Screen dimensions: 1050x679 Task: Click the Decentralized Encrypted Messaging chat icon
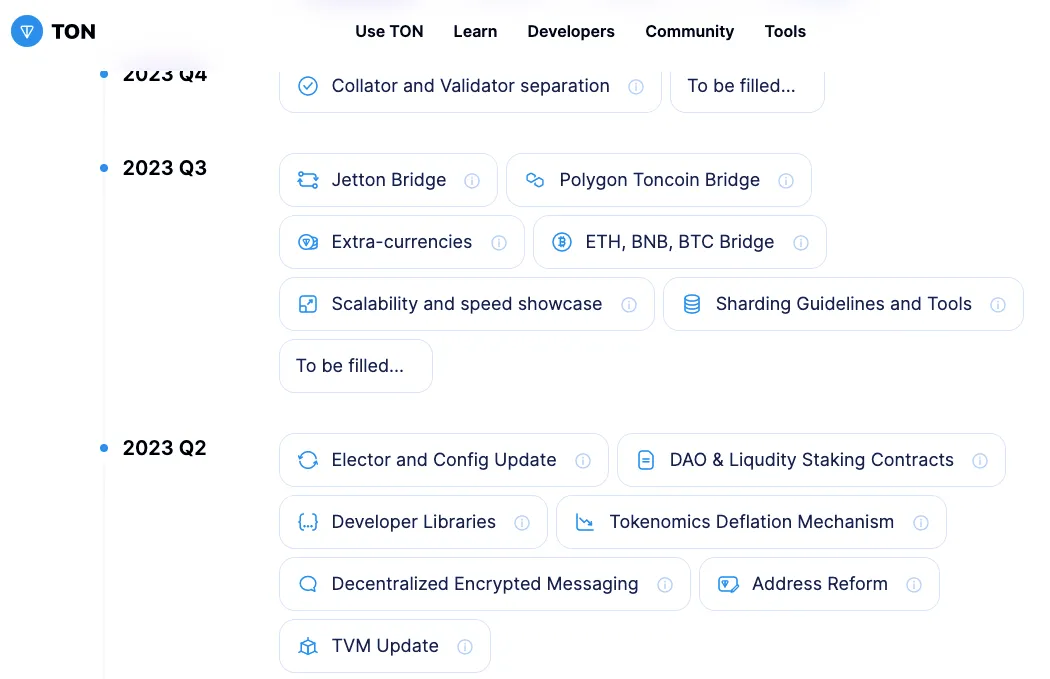click(308, 584)
